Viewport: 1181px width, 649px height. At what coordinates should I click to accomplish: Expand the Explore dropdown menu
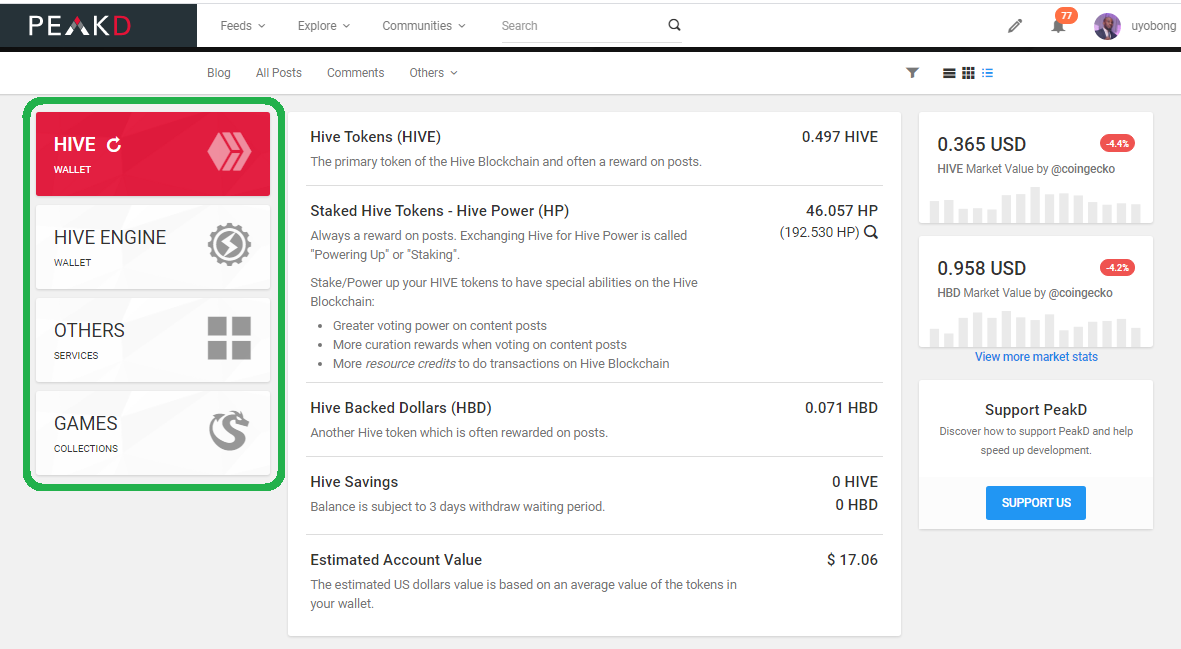[x=324, y=26]
